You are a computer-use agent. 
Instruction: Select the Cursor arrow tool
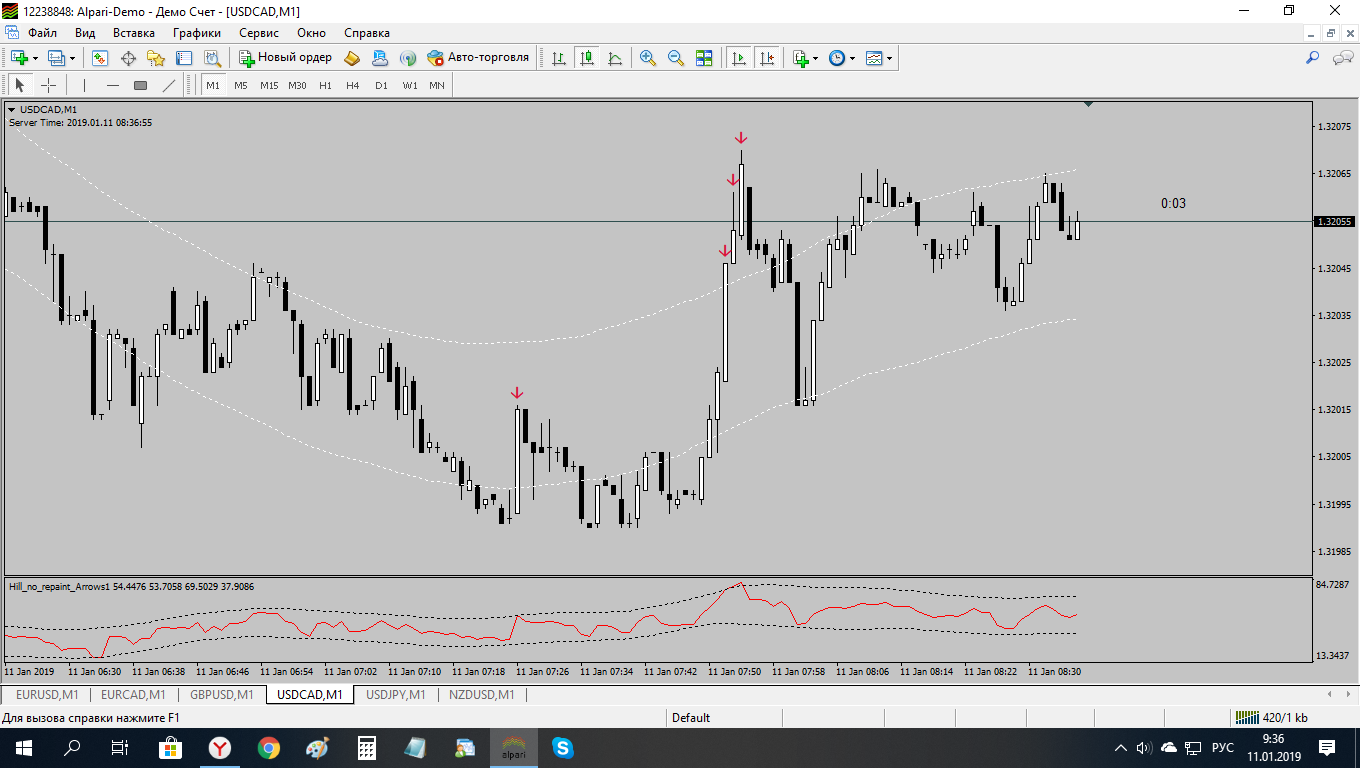pyautogui.click(x=20, y=85)
